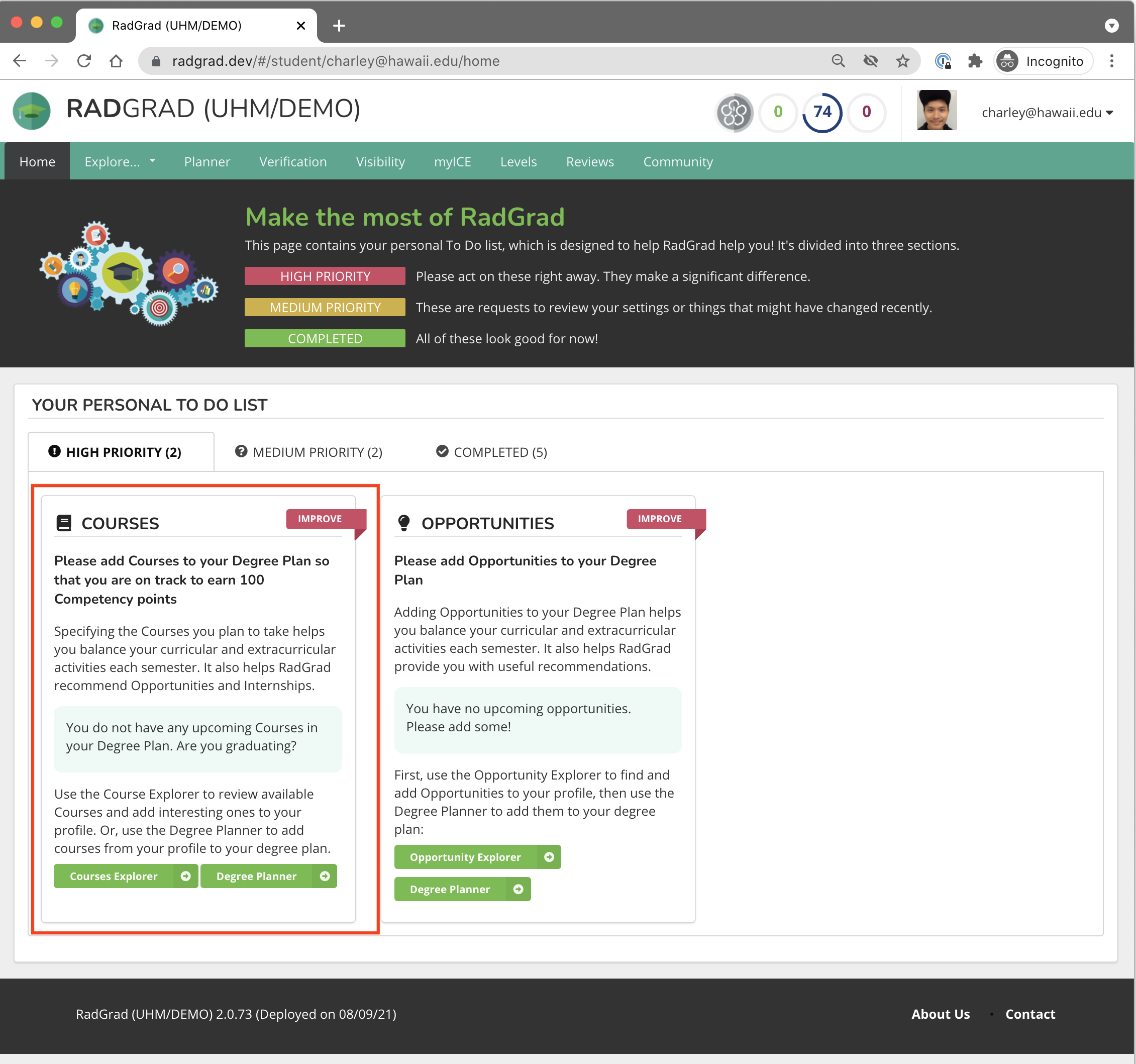1136x1064 pixels.
Task: Open the Chrome three-dot menu
Action: pyautogui.click(x=1111, y=61)
